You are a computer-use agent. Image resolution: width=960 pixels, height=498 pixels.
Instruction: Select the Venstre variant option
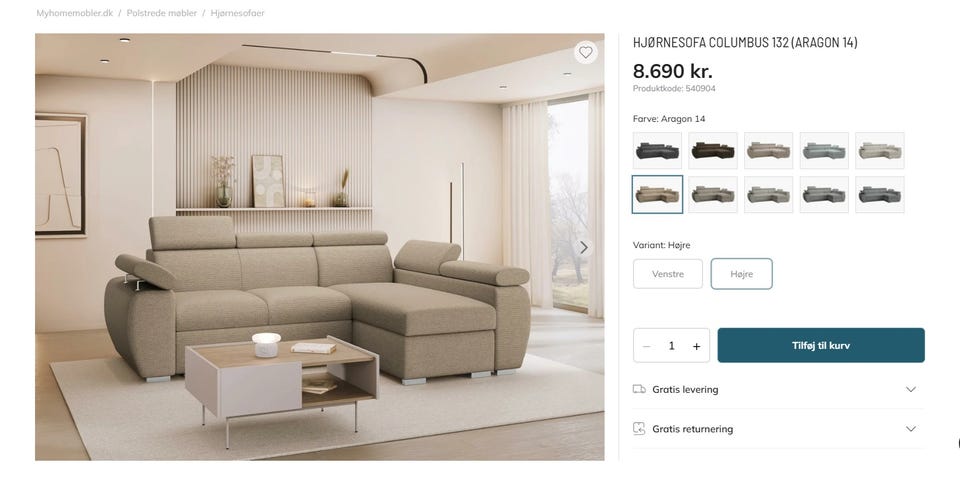point(668,274)
